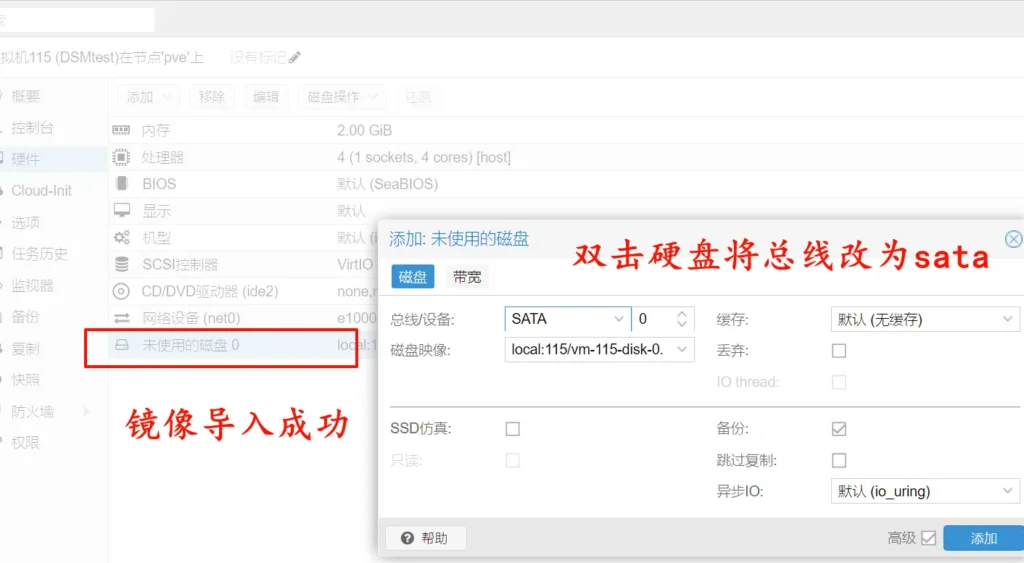This screenshot has width=1024, height=563.
Task: Open the 总线/设备 SATA dropdown
Action: [x=568, y=319]
